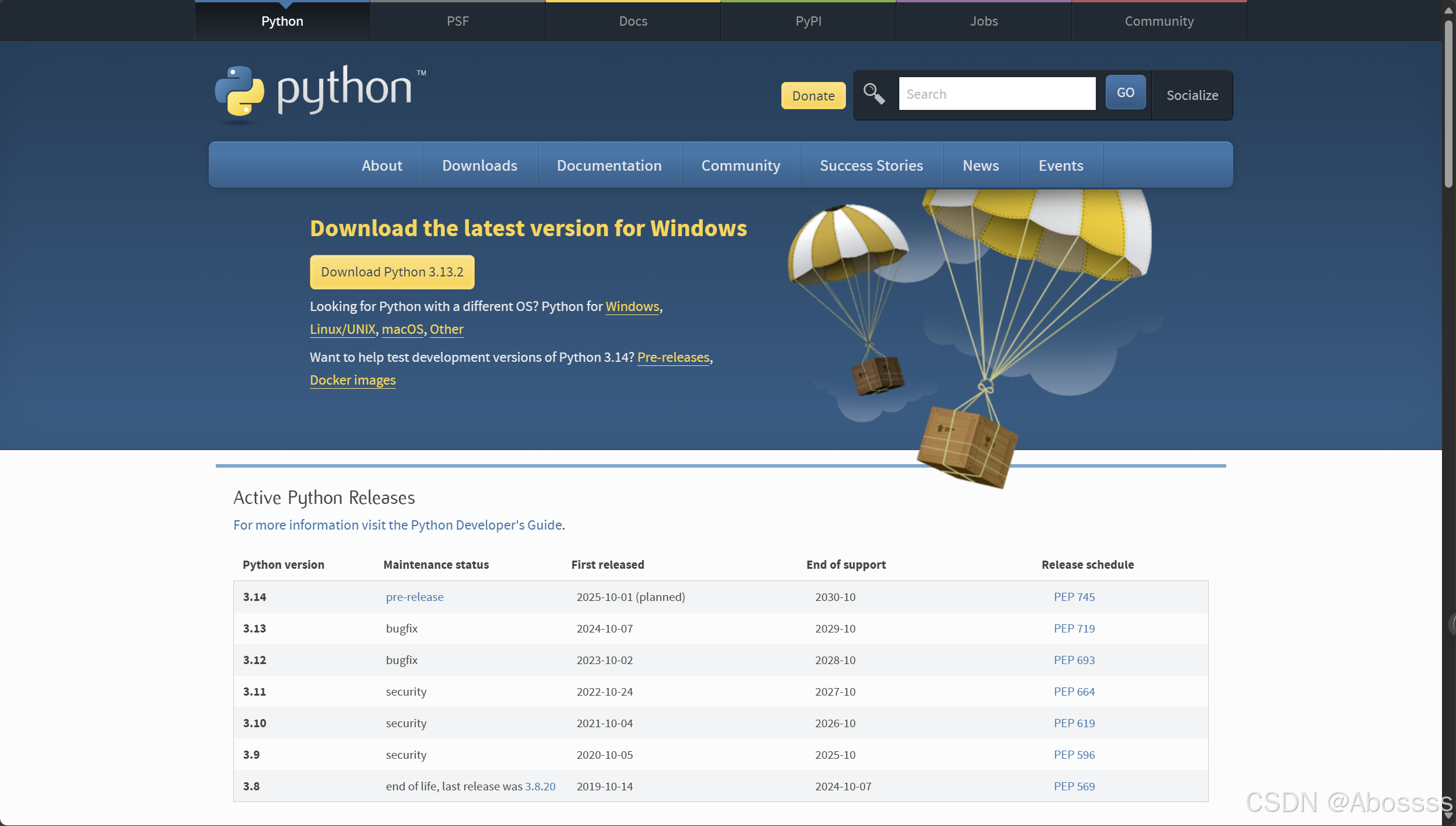The image size is (1456, 826).
Task: Open the PEP 664 link
Action: (1074, 692)
